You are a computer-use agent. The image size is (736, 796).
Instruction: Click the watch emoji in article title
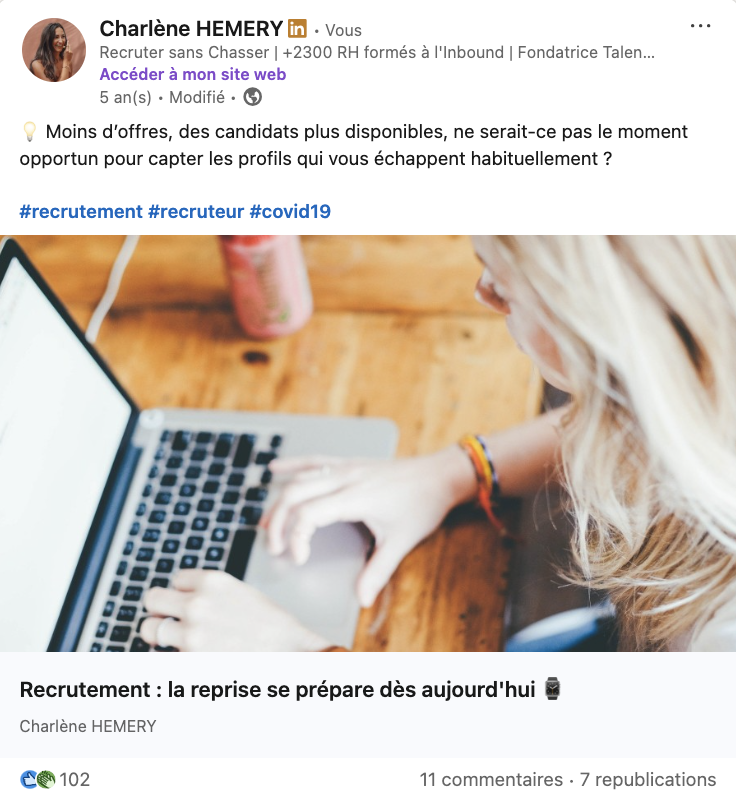[x=552, y=689]
